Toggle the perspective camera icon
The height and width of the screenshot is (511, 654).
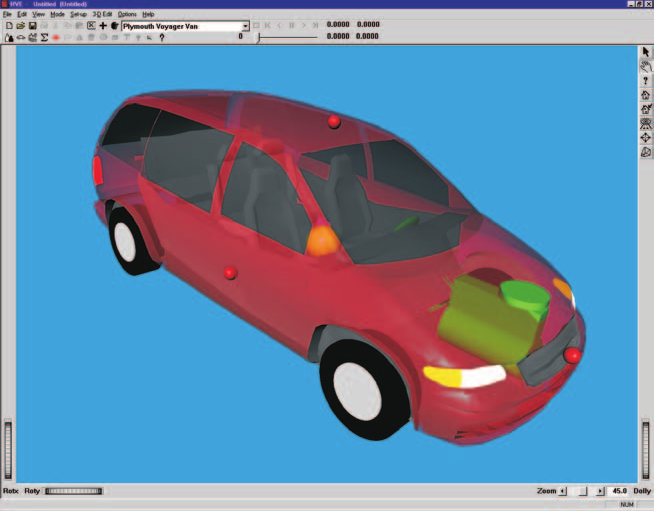[x=646, y=152]
